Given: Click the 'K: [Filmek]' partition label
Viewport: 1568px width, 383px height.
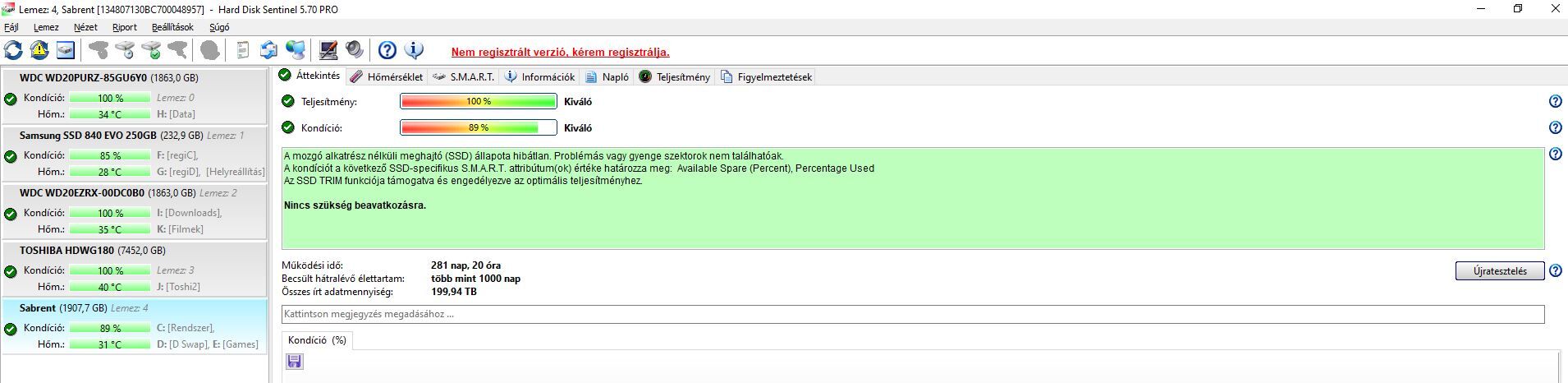Looking at the screenshot, I should [x=180, y=229].
